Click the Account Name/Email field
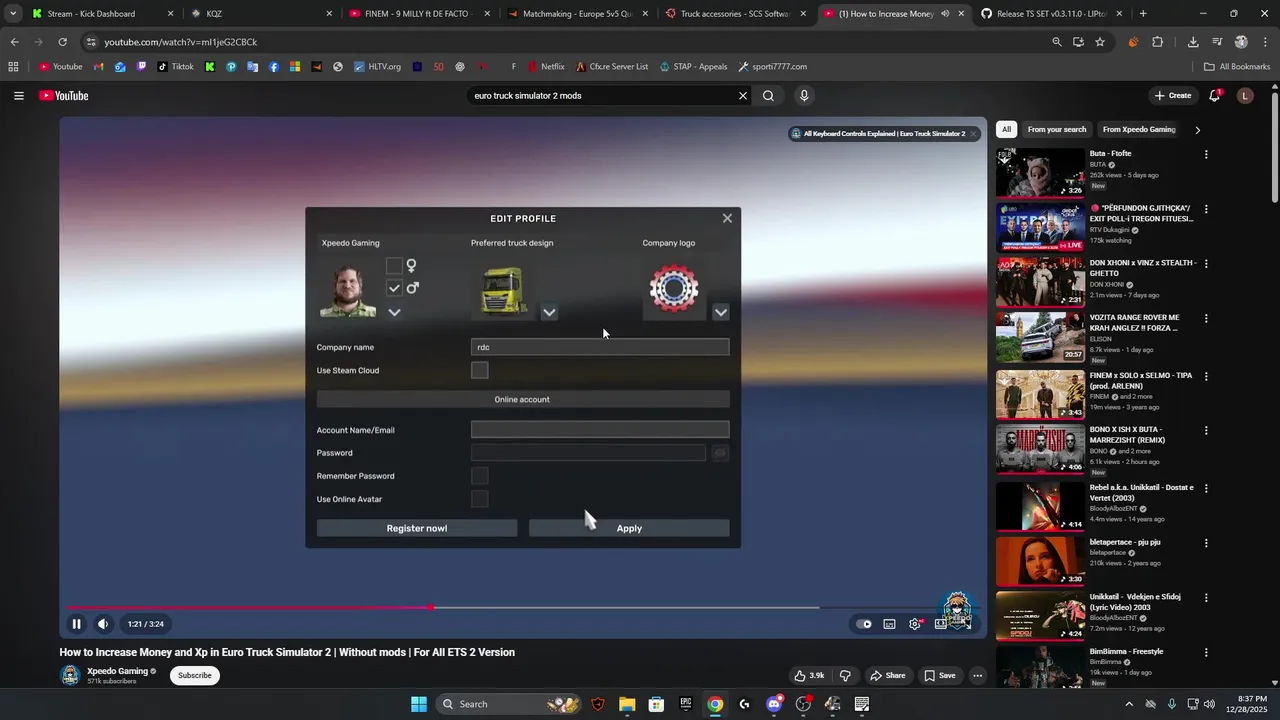 [x=600, y=430]
